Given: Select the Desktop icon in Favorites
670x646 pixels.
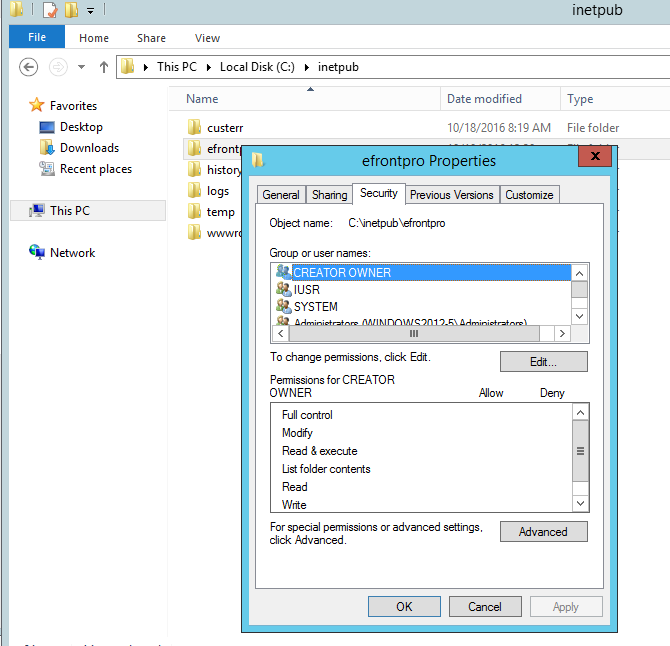Looking at the screenshot, I should pyautogui.click(x=47, y=127).
